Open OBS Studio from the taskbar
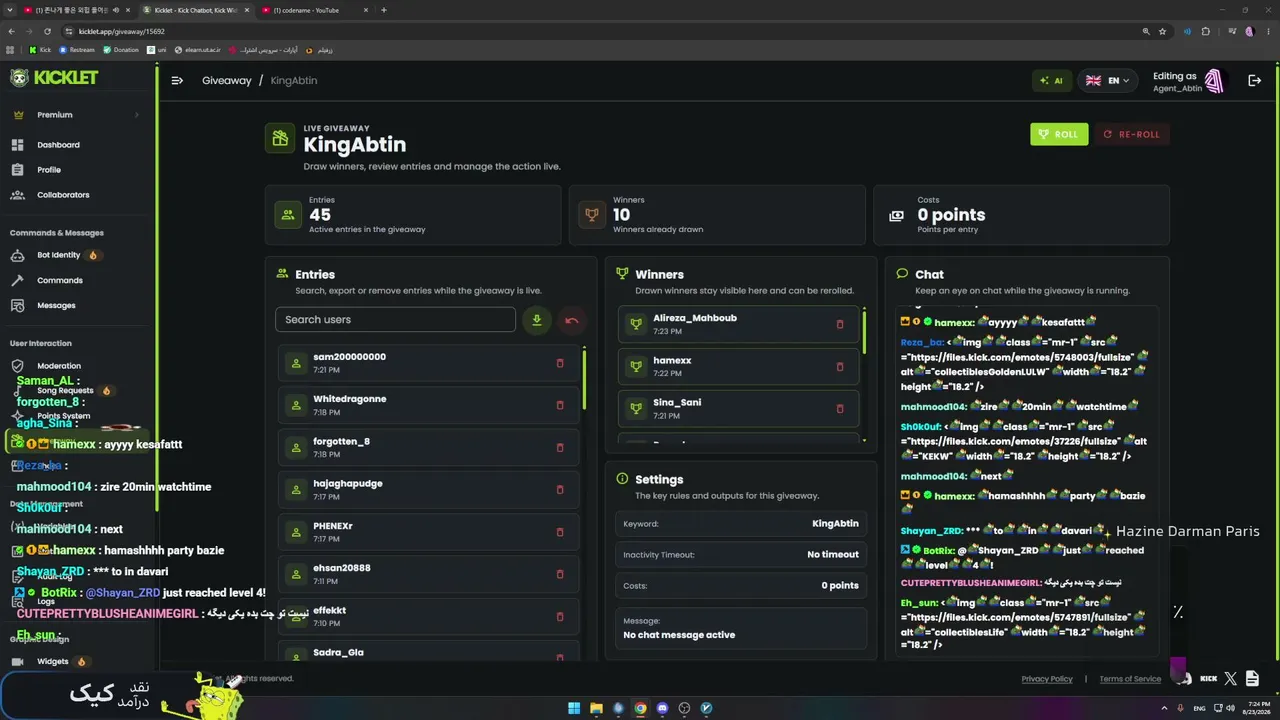The height and width of the screenshot is (720, 1280). pos(684,708)
